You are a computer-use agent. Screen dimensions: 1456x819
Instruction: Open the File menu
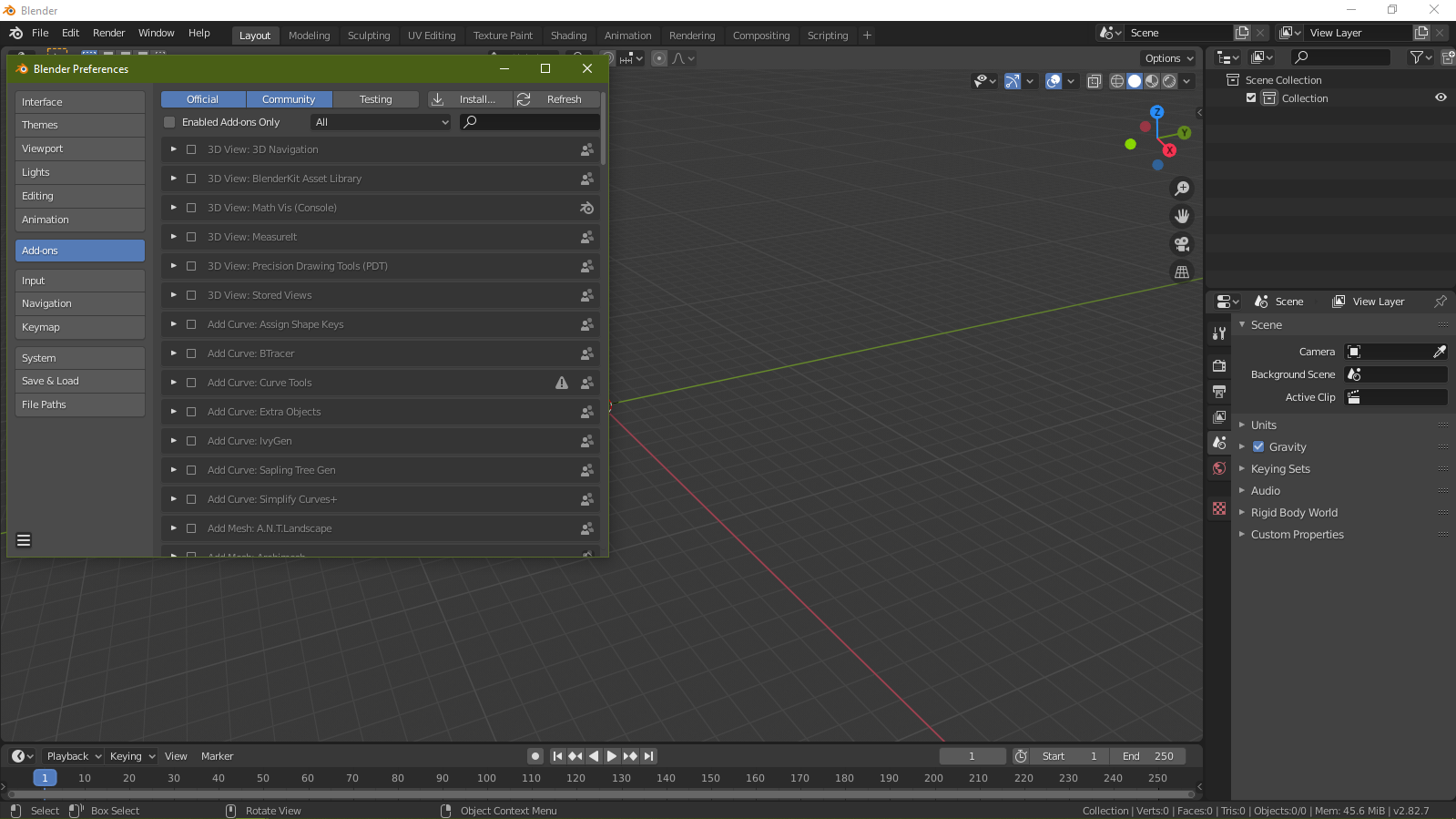[40, 33]
